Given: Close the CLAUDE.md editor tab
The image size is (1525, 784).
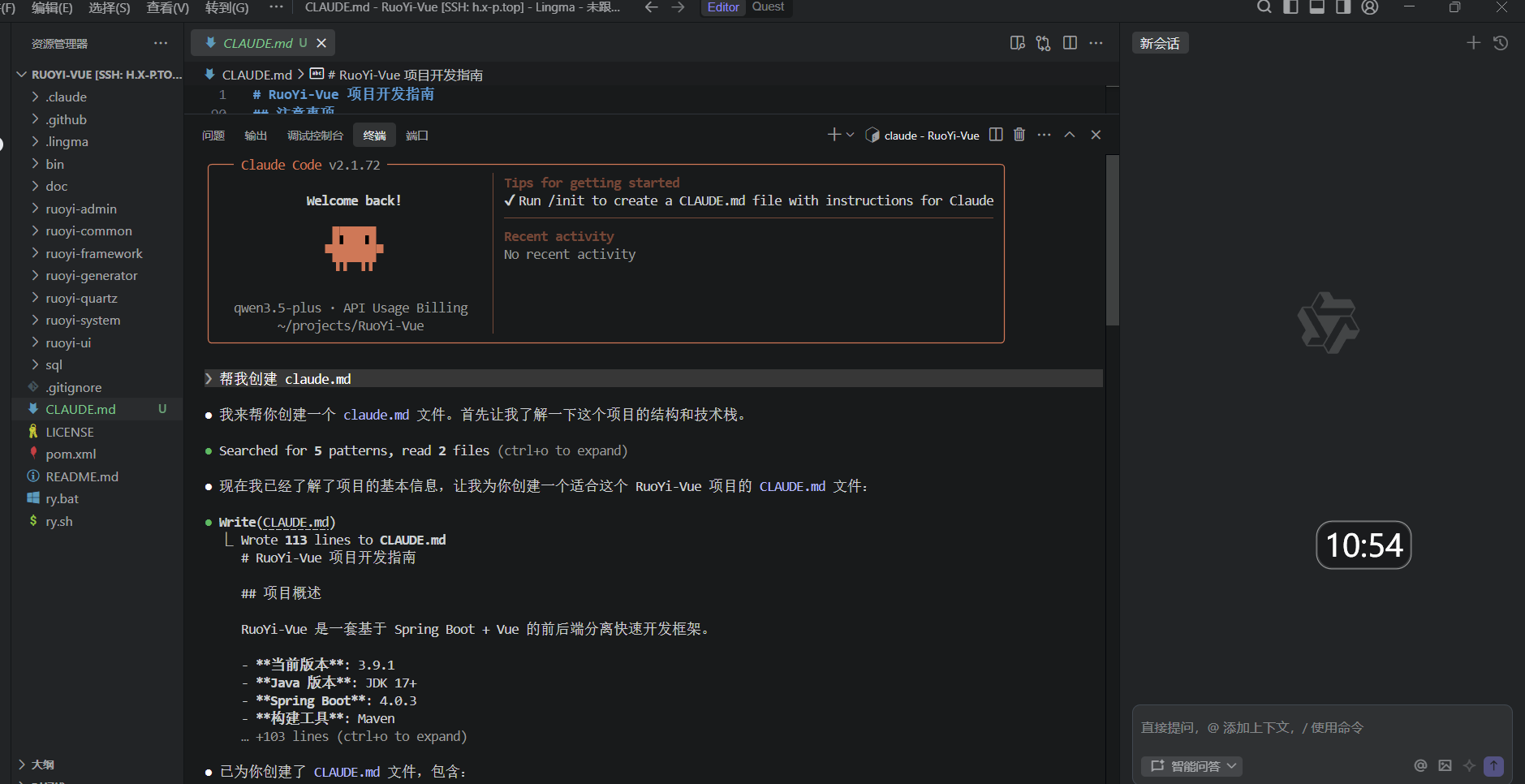Looking at the screenshot, I should pos(321,43).
